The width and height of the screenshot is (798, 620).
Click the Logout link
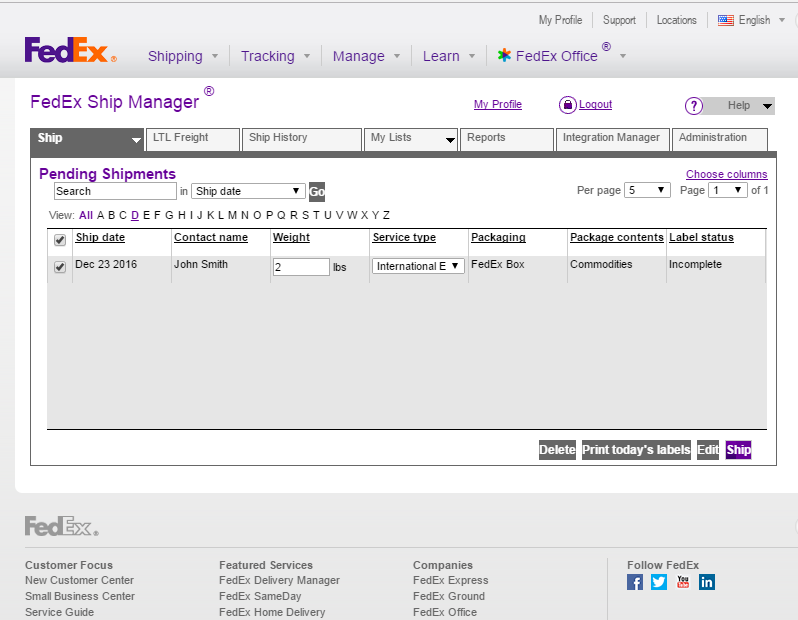coord(595,104)
